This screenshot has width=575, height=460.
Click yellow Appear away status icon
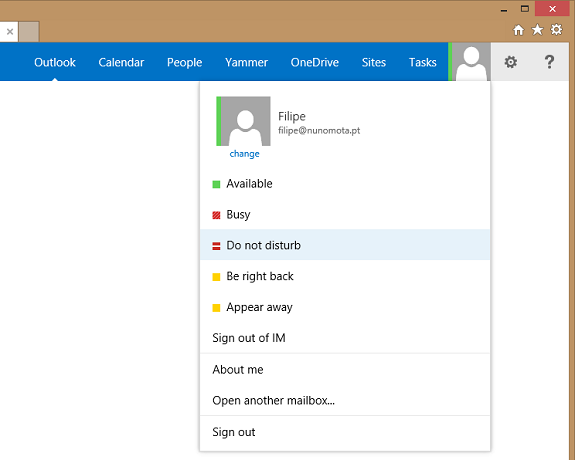[216, 307]
